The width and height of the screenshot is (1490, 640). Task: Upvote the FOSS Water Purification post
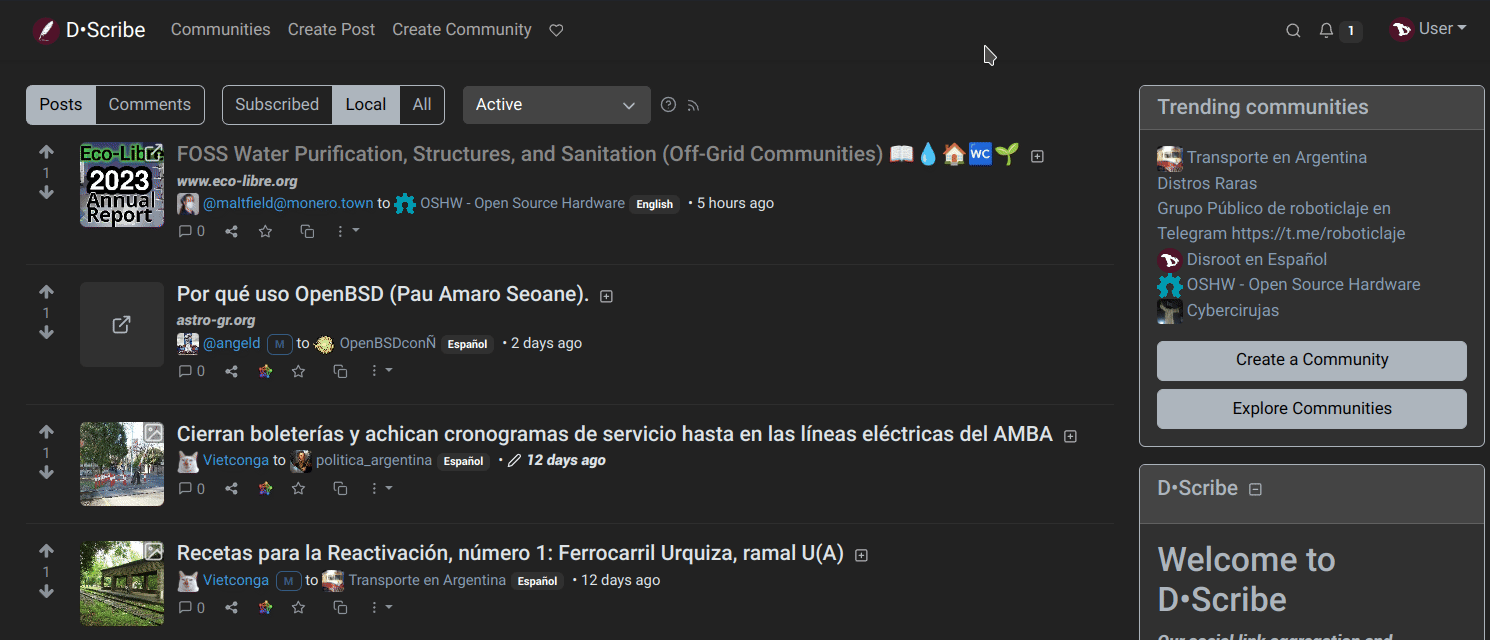[x=46, y=153]
